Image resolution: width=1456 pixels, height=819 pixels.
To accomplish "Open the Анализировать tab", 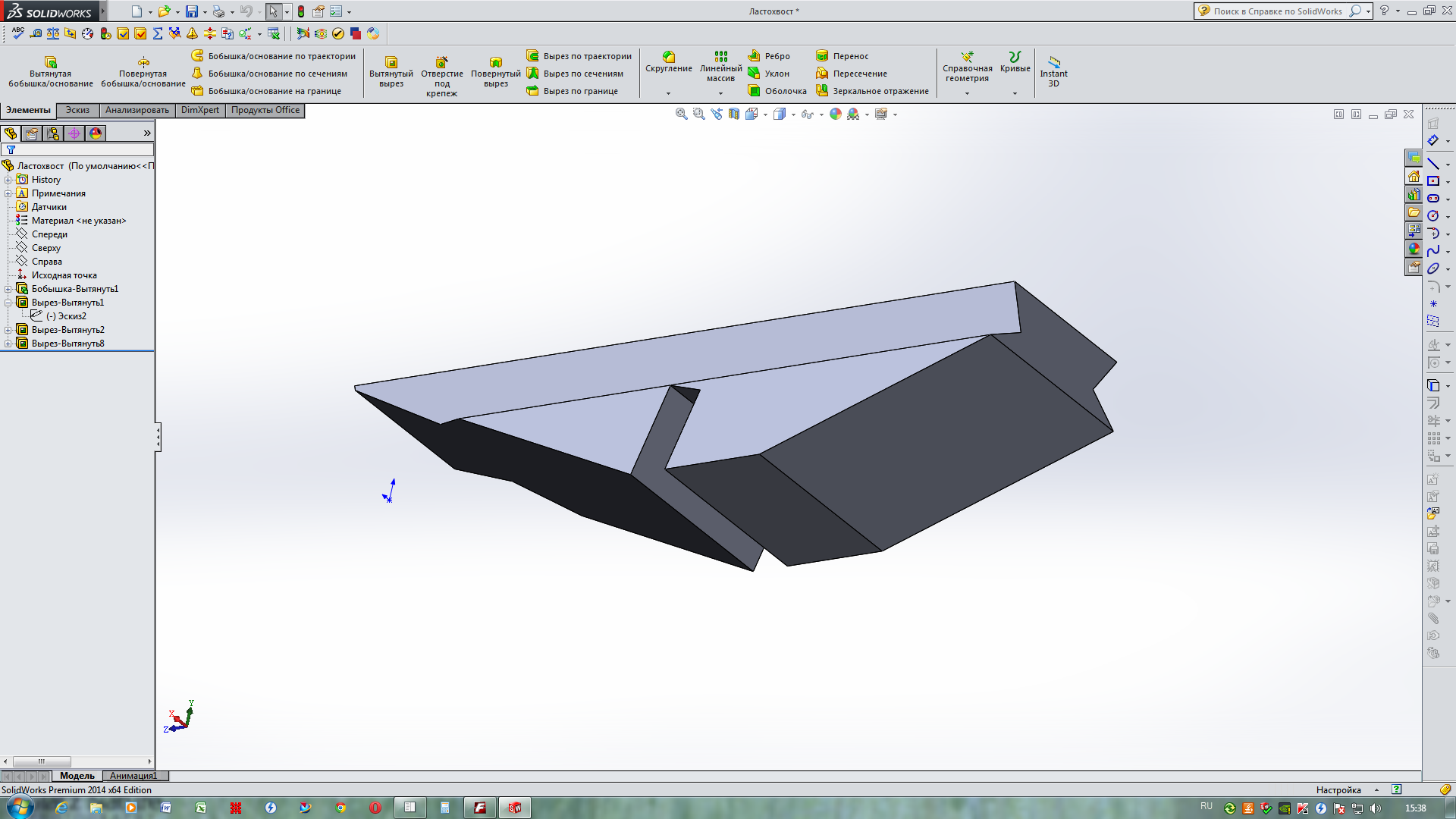I will [x=136, y=110].
